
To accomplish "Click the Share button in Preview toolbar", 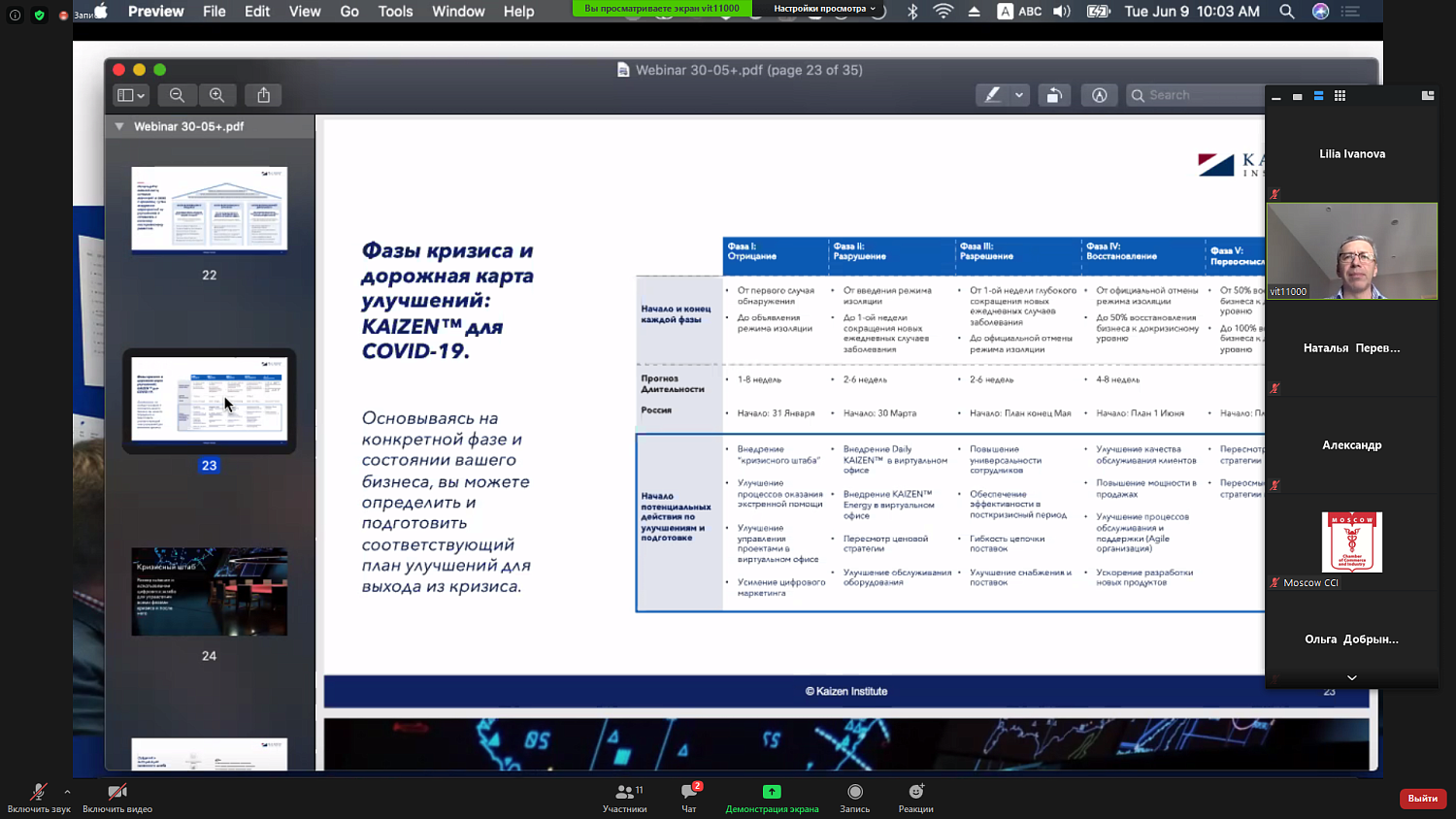I will [x=263, y=95].
